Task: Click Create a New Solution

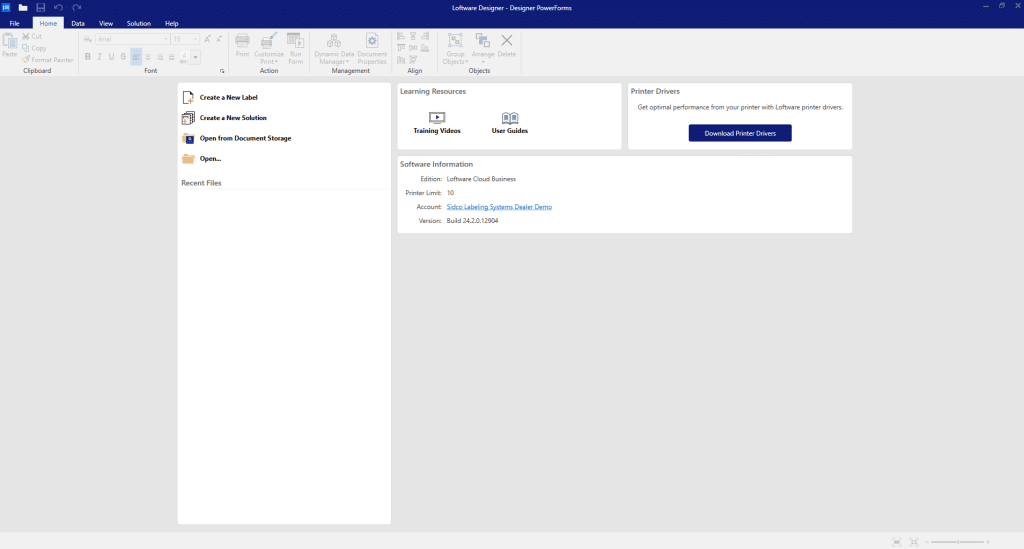Action: [x=225, y=118]
